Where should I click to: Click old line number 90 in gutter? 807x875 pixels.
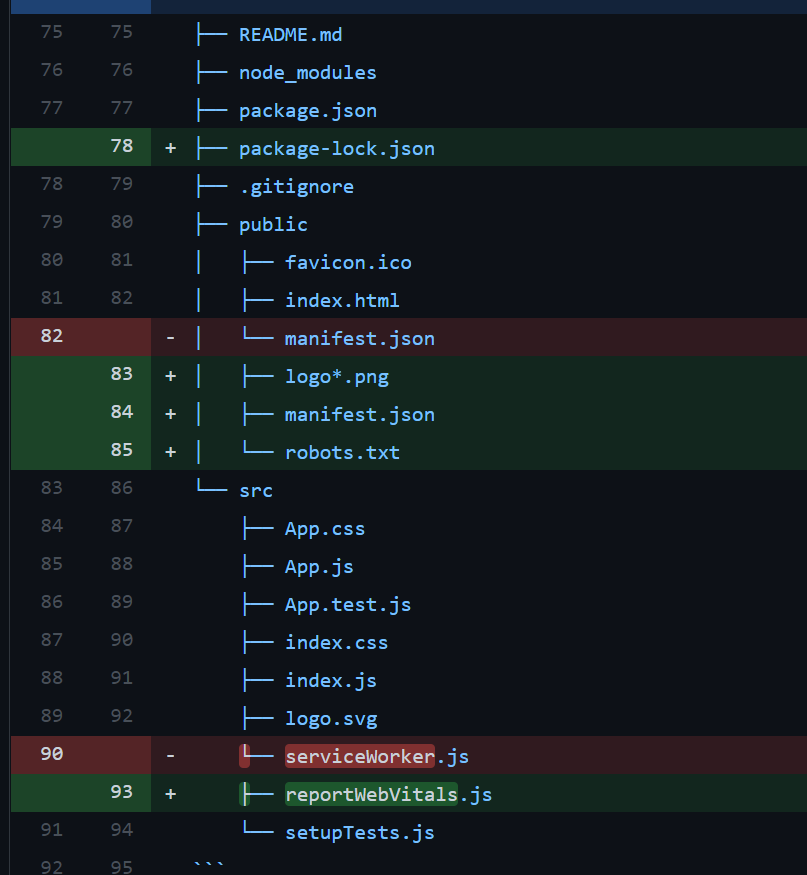click(51, 754)
